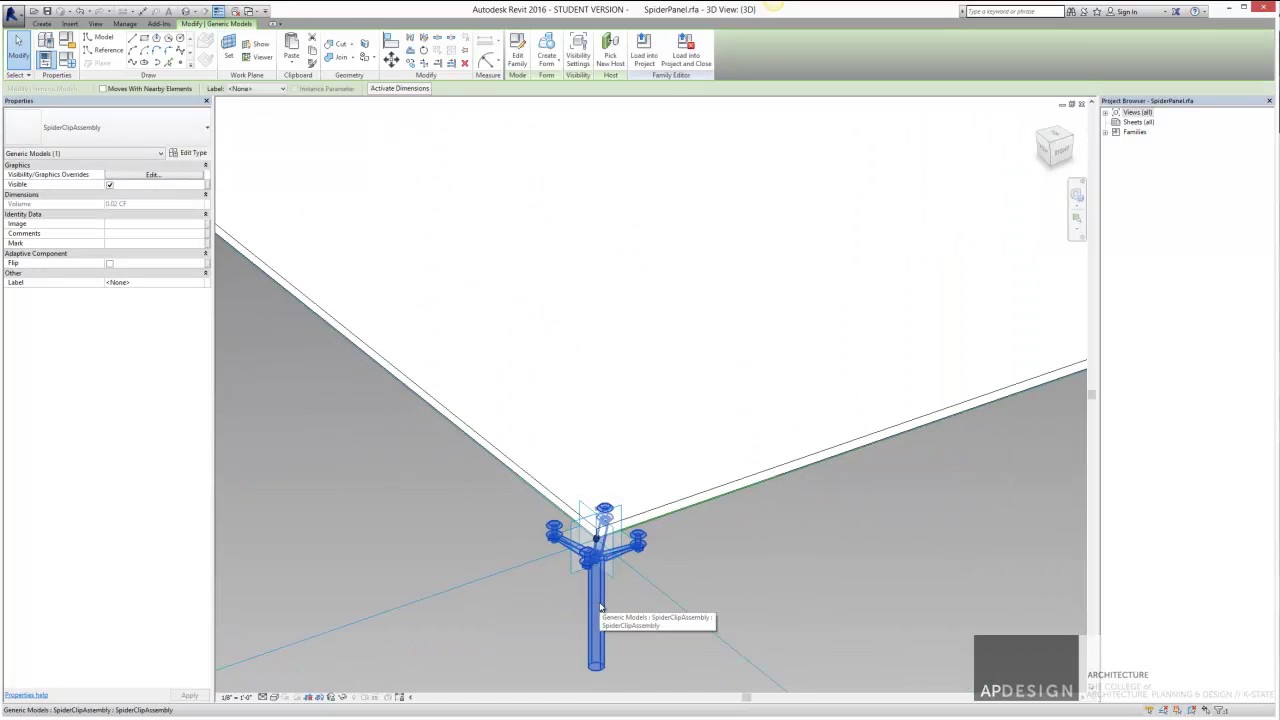This screenshot has width=1280, height=720.
Task: Click the Activate Dimensions button
Action: click(400, 89)
